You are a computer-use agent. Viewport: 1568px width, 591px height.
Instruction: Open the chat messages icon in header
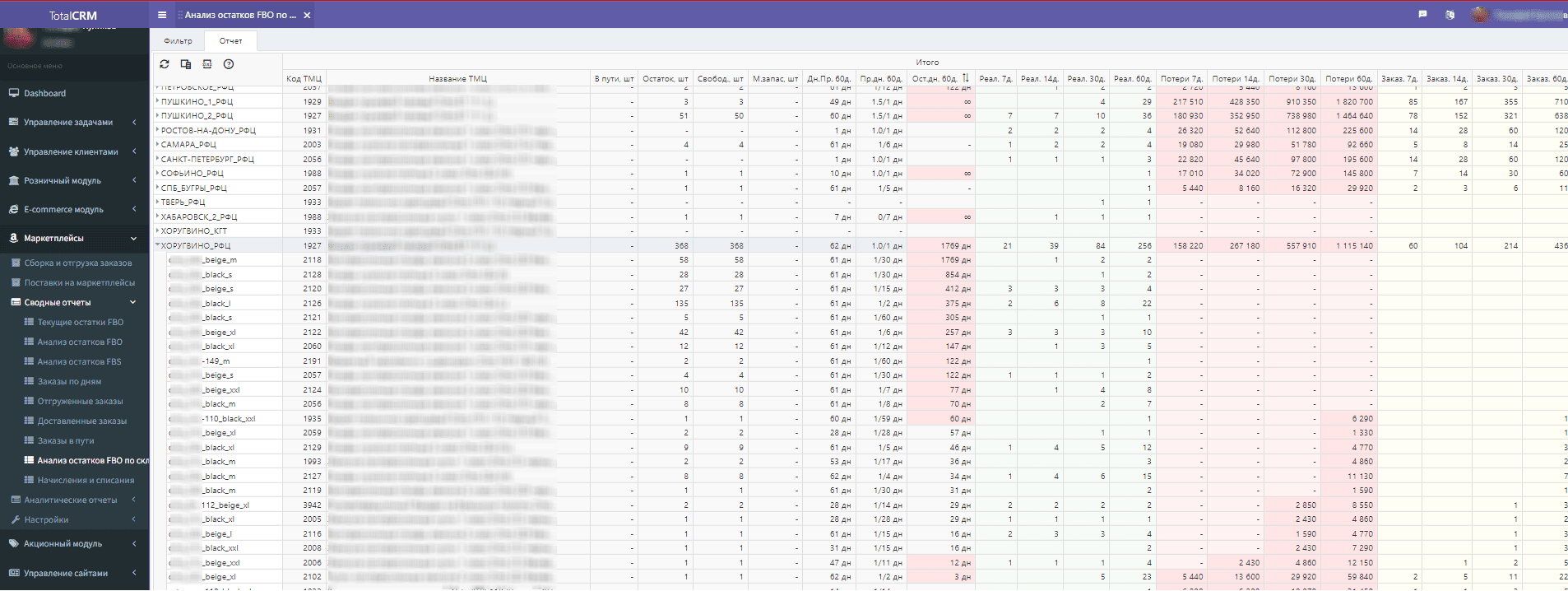1422,15
